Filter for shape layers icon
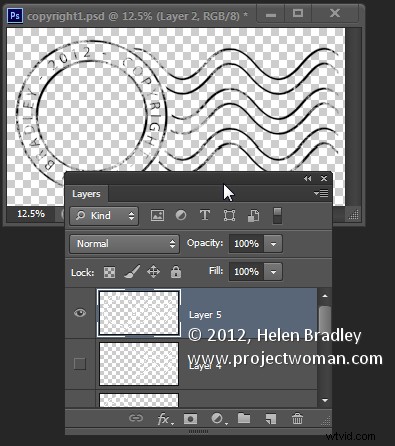Viewport: 395px width, 446px height. [x=229, y=215]
